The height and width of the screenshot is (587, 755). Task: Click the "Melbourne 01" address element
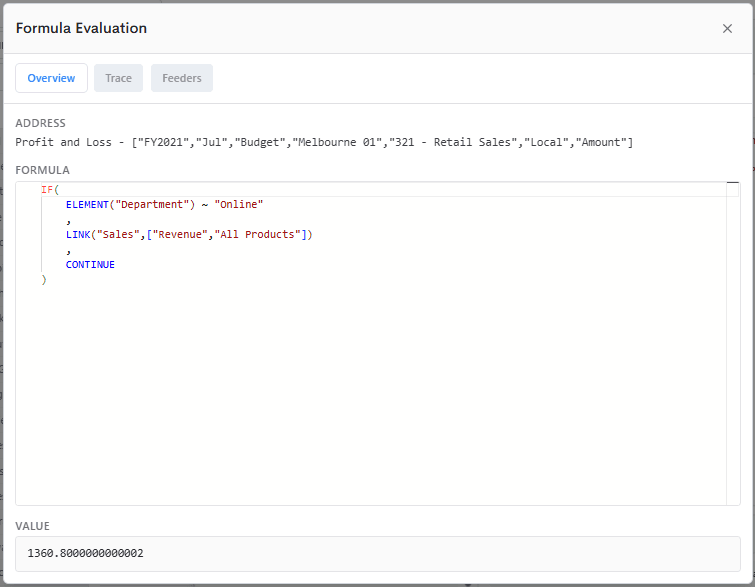(x=337, y=143)
